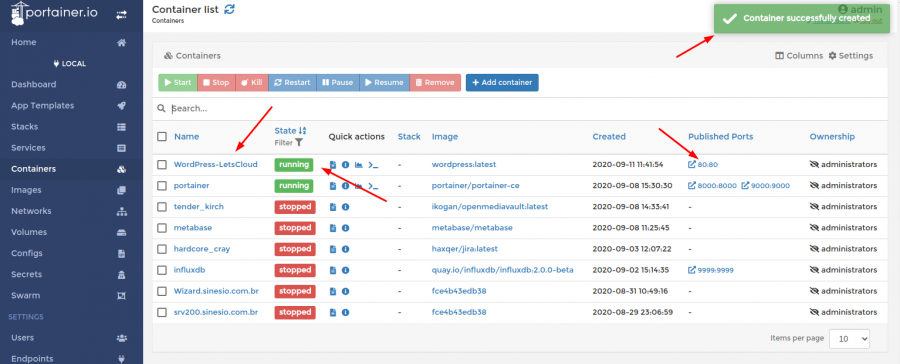Sort the table by State column
This screenshot has height=364, width=900.
(290, 131)
